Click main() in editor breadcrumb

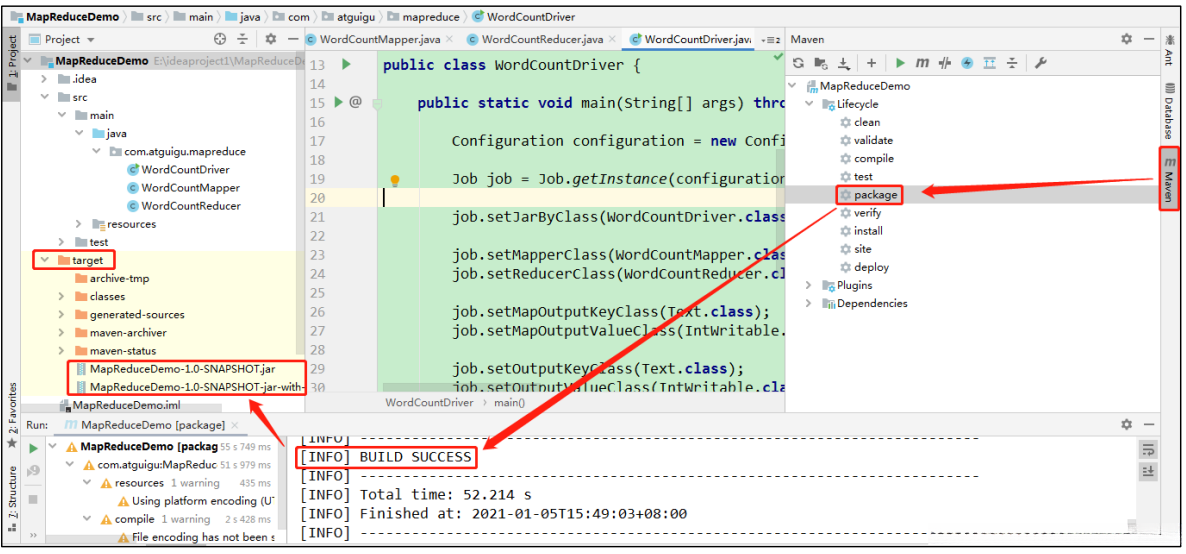pyautogui.click(x=510, y=402)
